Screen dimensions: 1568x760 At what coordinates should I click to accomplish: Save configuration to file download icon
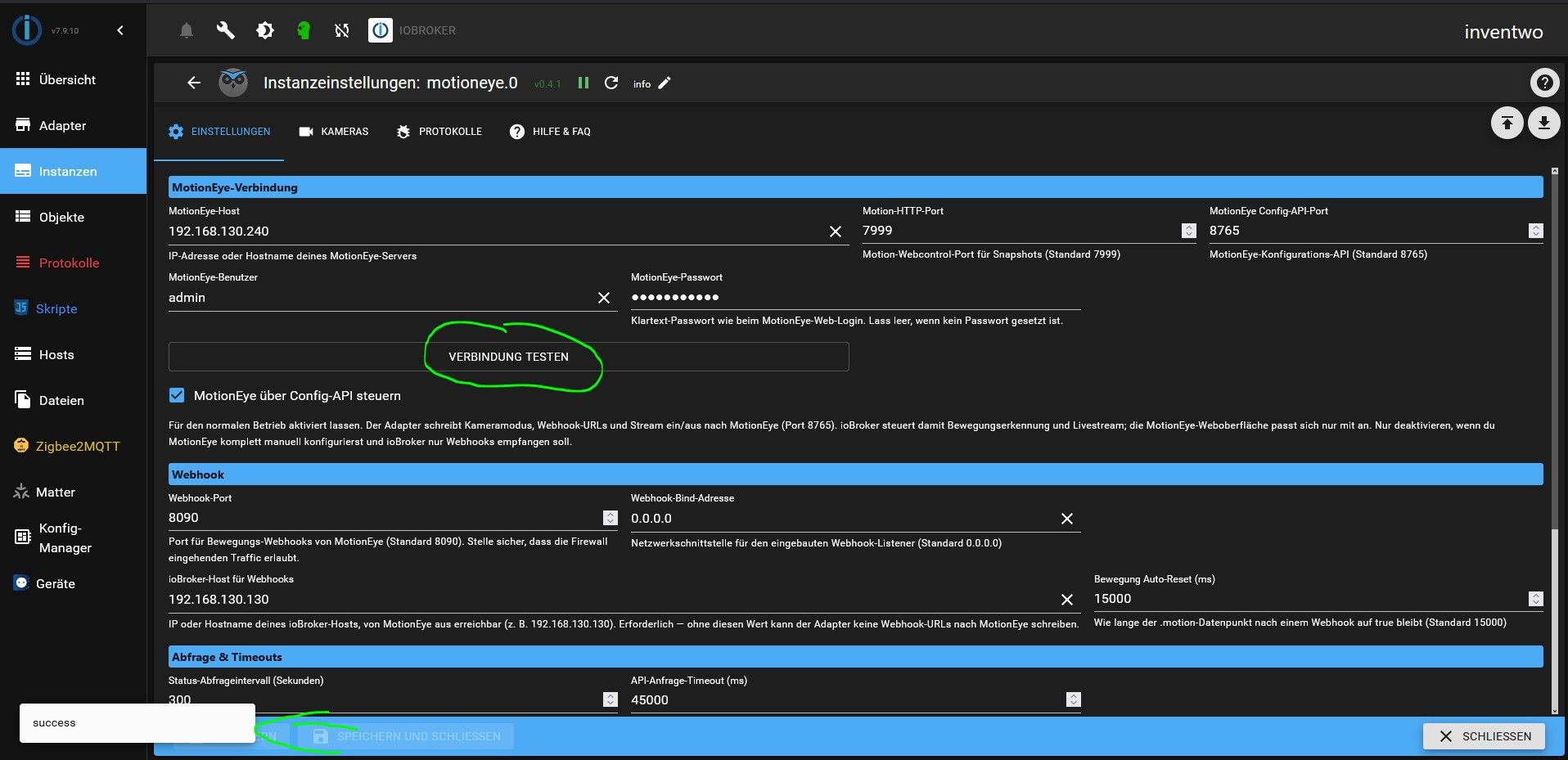(1543, 123)
